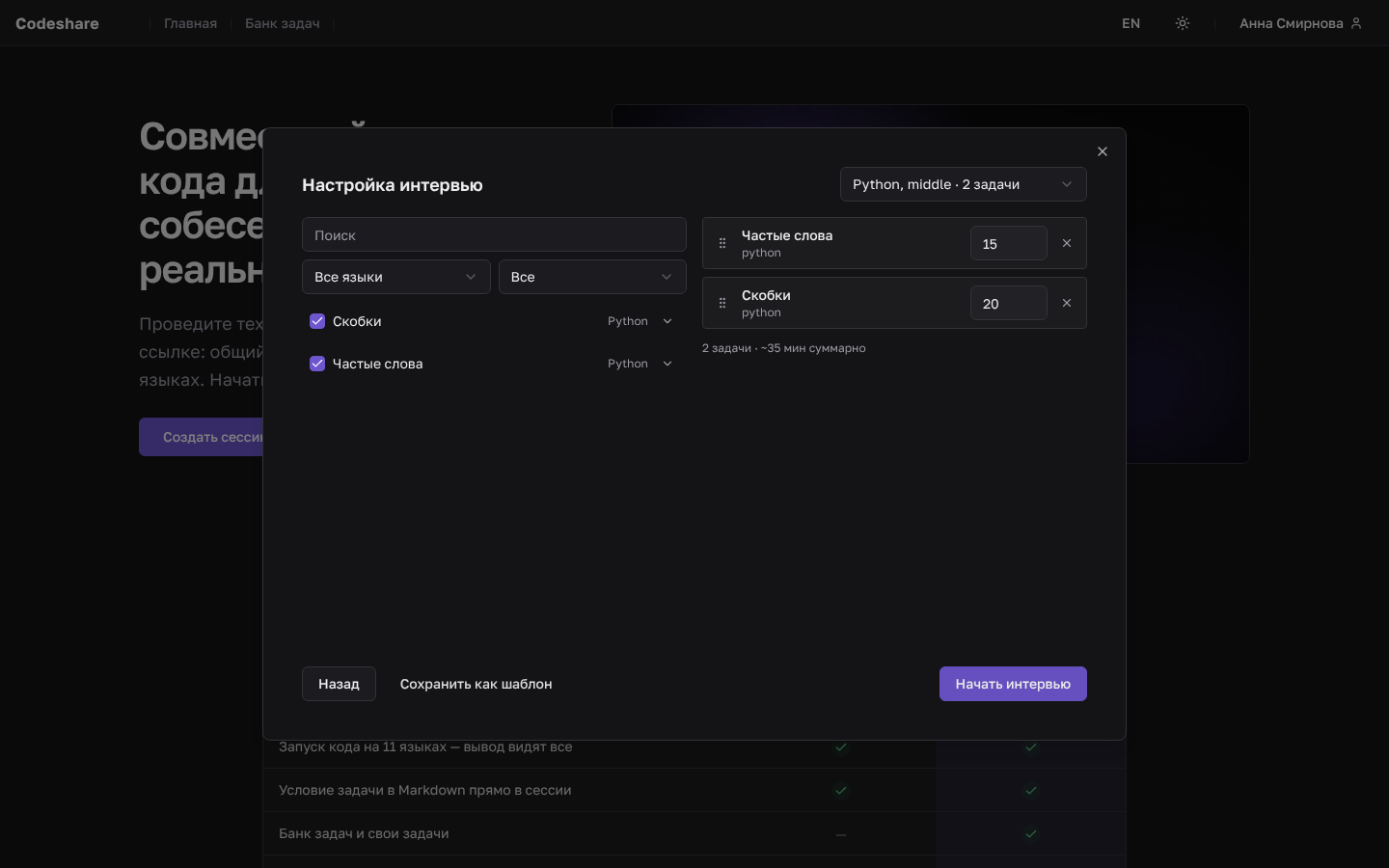Grab the drag handle of selected Скобки
The image size is (1389, 868).
click(x=722, y=303)
